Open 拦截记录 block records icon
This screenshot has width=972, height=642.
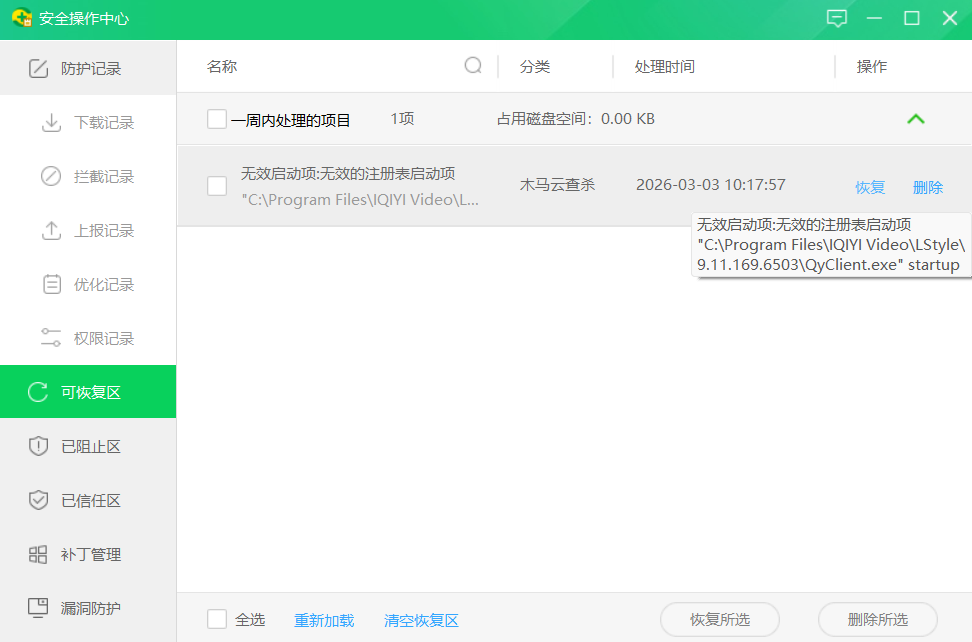(51, 177)
